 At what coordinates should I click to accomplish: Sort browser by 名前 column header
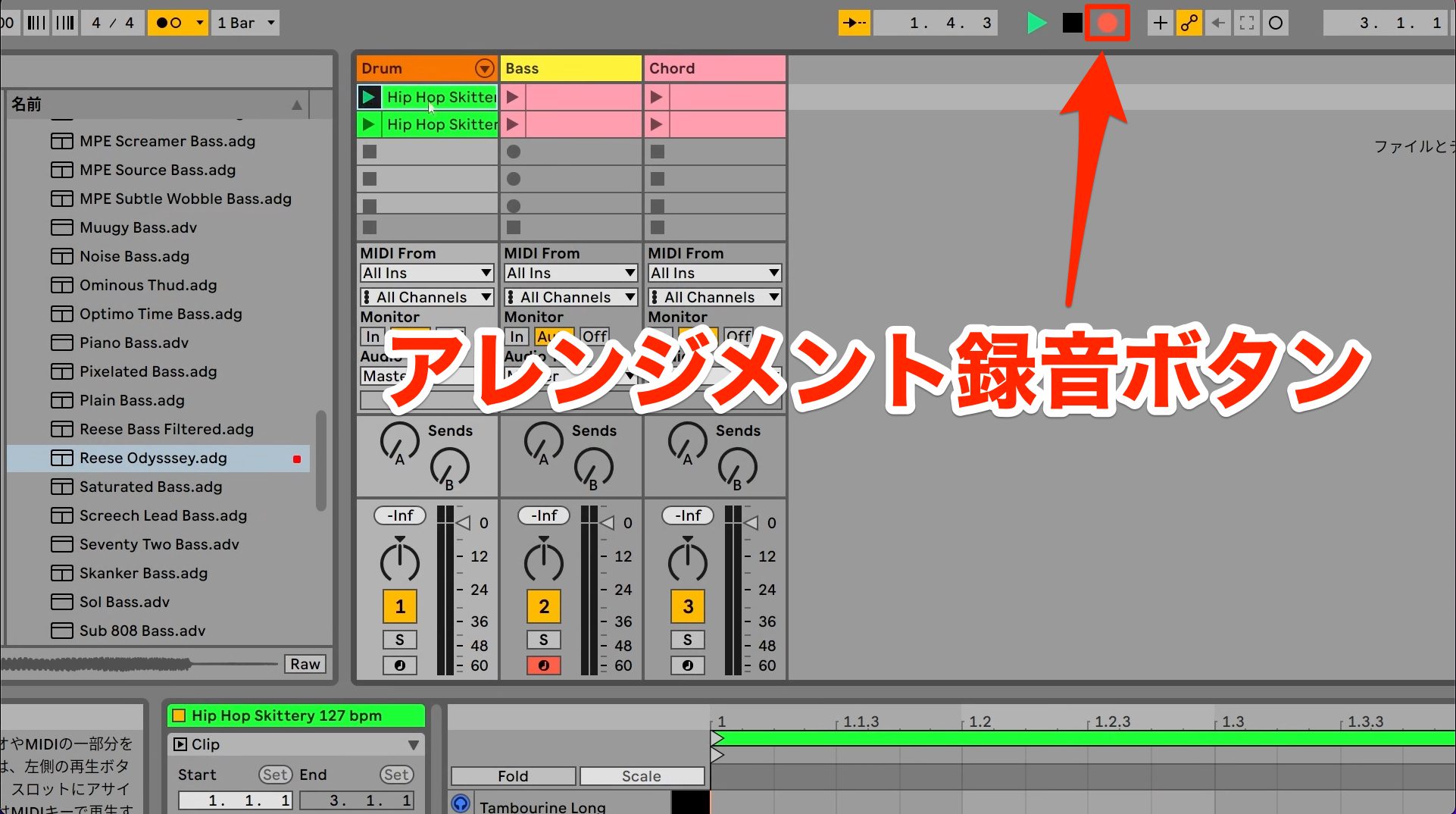click(x=158, y=105)
